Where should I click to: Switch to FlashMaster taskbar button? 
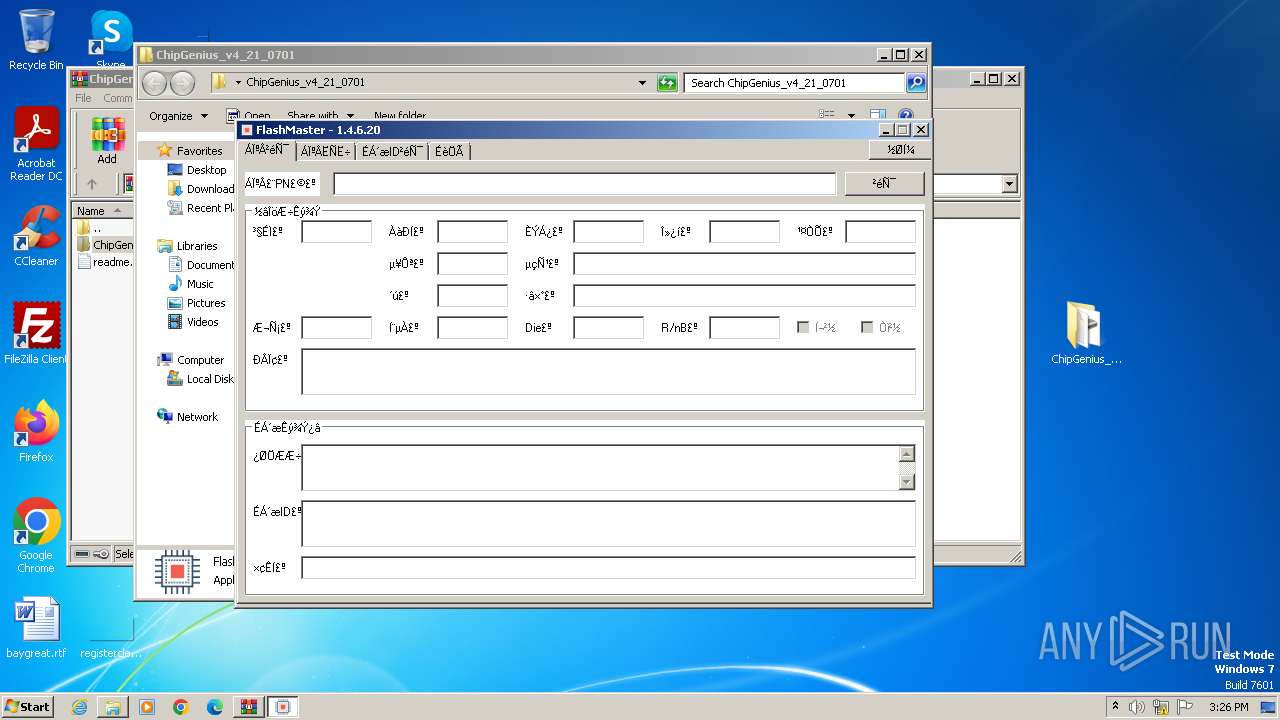coord(283,707)
